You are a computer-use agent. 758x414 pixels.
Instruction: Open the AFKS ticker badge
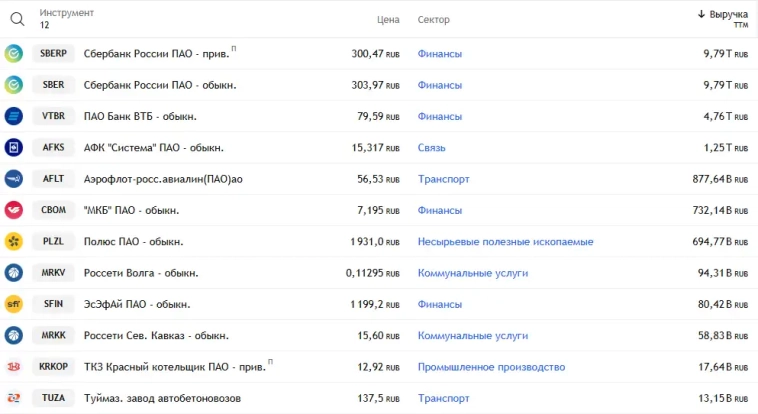click(x=53, y=148)
